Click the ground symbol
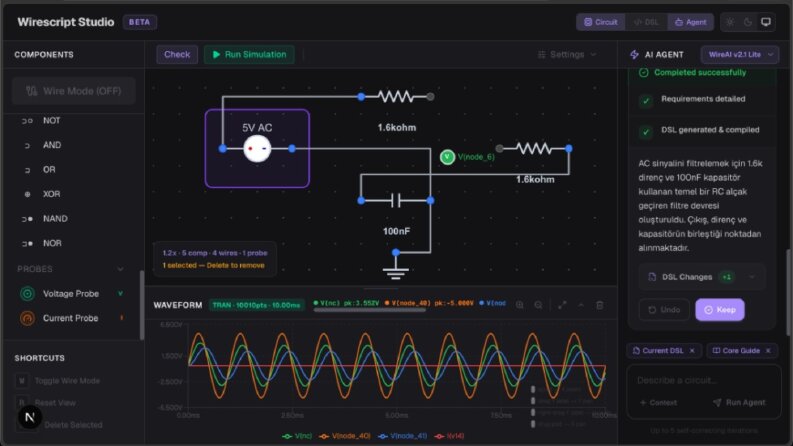This screenshot has height=446, width=793. 395,272
